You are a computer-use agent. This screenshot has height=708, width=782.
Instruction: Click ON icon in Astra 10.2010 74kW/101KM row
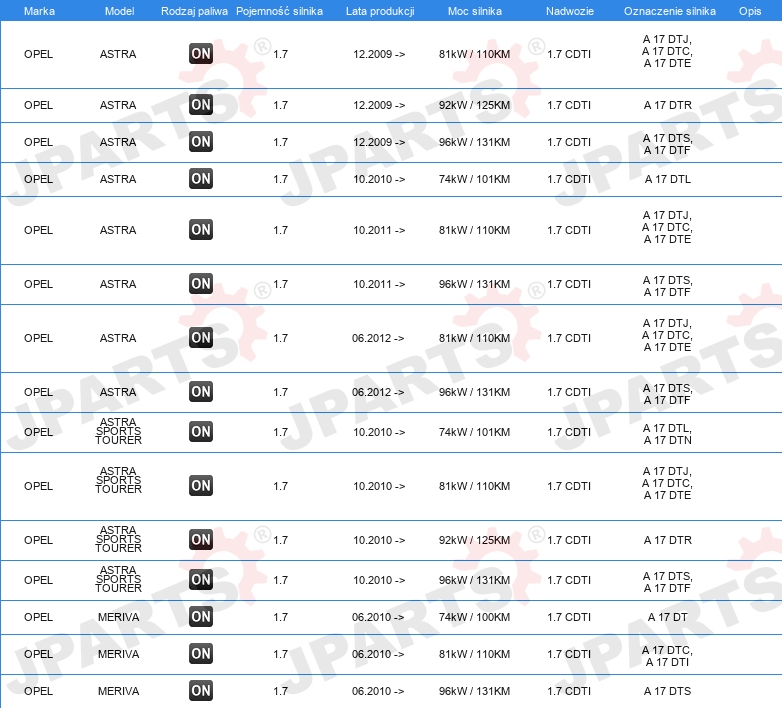(201, 178)
